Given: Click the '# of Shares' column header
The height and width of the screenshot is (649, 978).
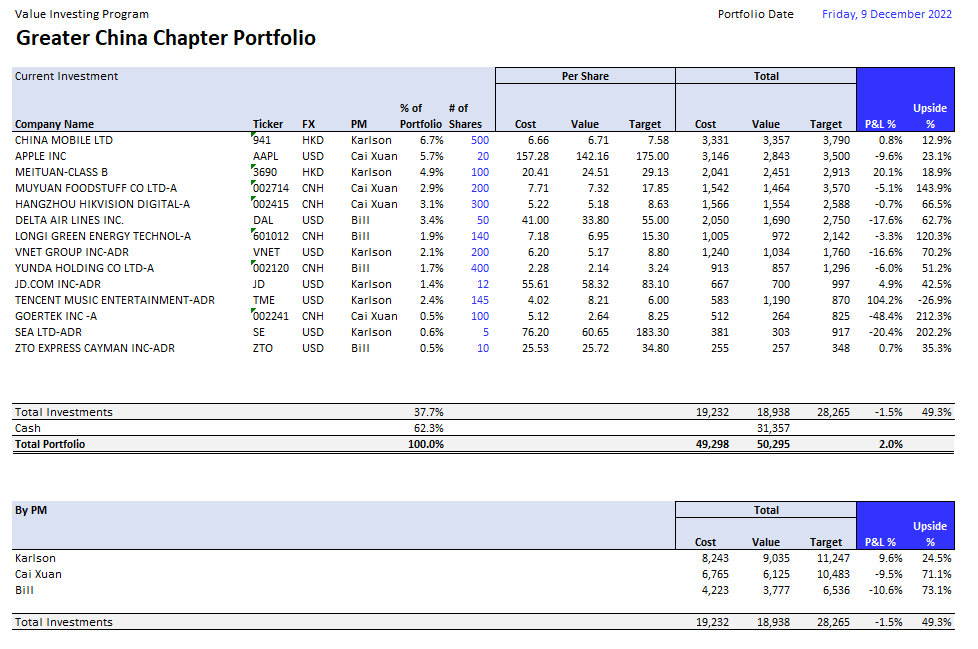Looking at the screenshot, I should click(465, 116).
